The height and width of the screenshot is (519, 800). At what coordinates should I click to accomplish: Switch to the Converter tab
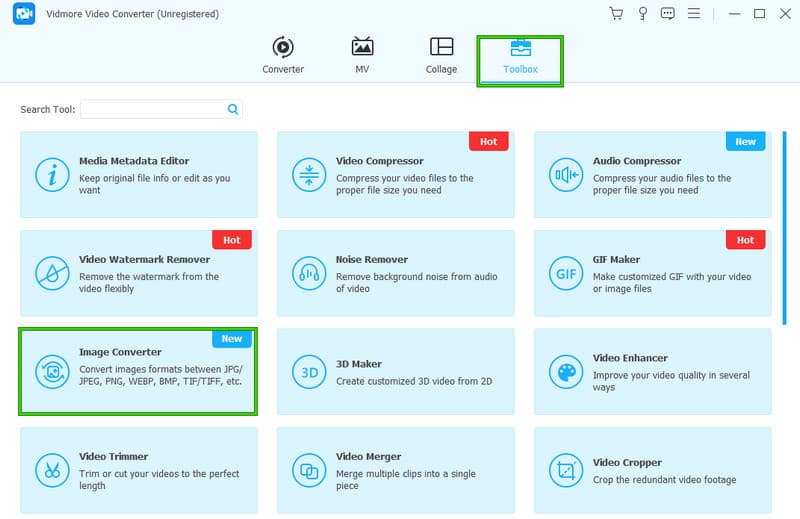point(283,56)
